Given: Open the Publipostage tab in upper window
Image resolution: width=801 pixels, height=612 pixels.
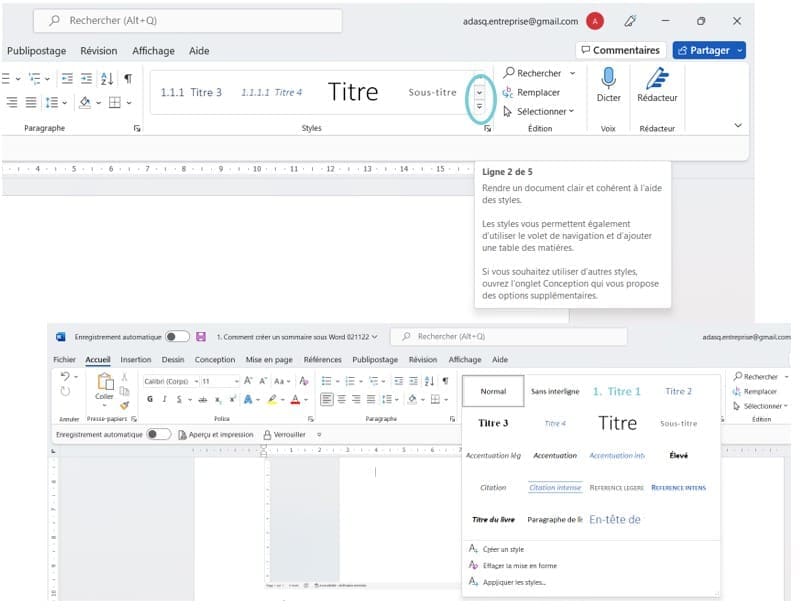Looking at the screenshot, I should [x=36, y=51].
